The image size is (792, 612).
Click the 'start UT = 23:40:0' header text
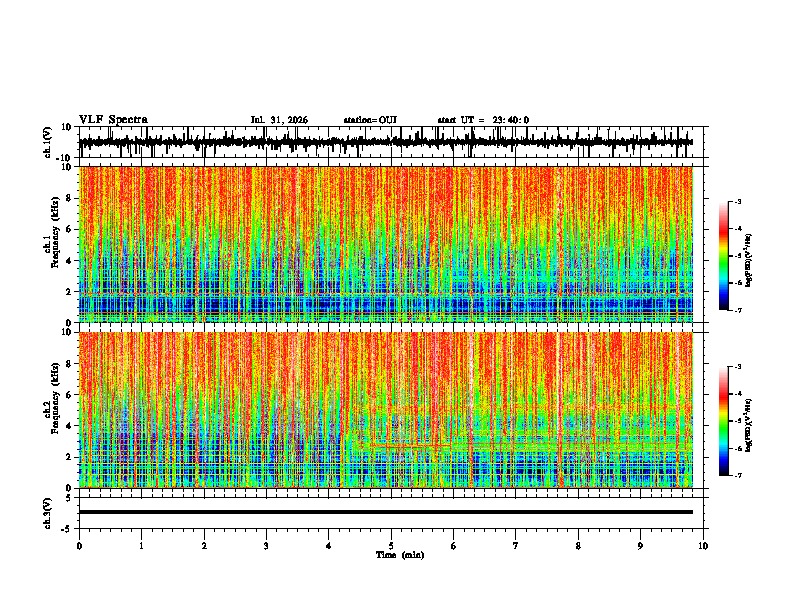point(483,120)
